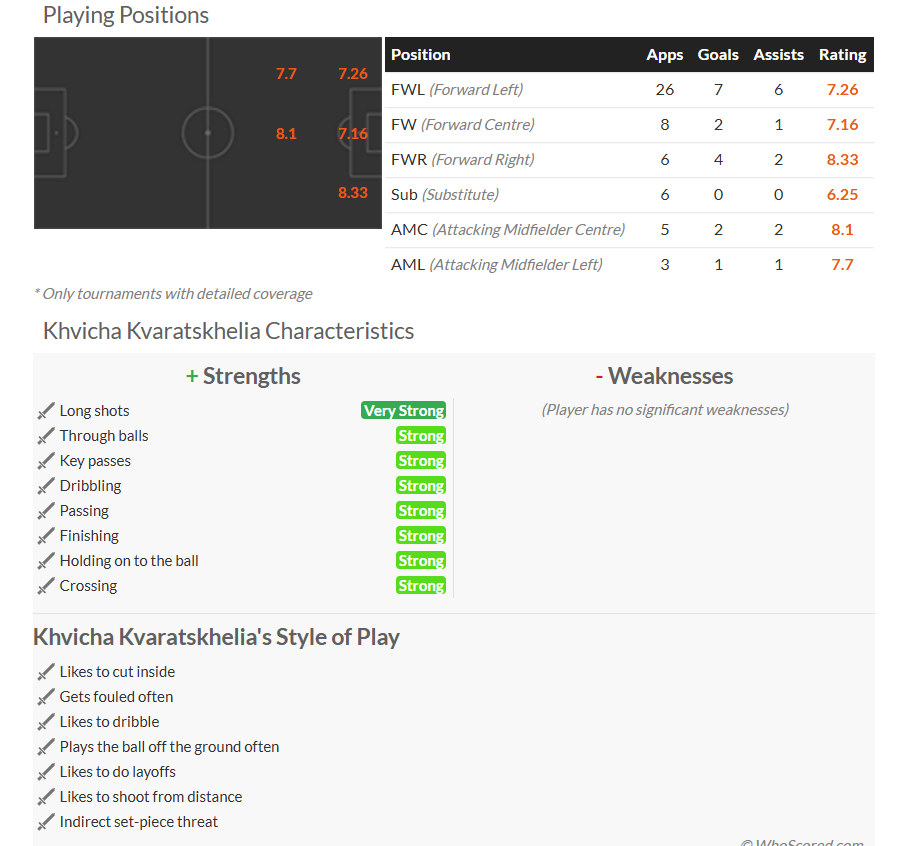Click the icon beside Indirect set-piece threat
Image resolution: width=898 pixels, height=846 pixels.
click(46, 821)
